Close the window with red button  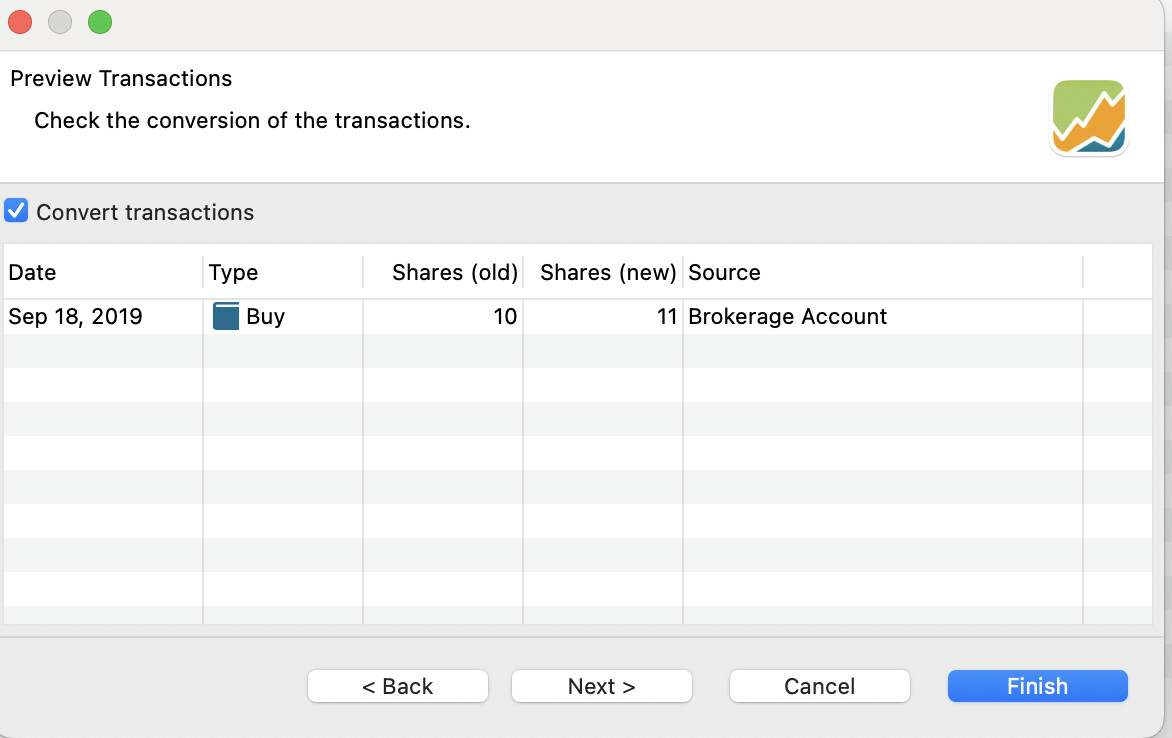(20, 22)
